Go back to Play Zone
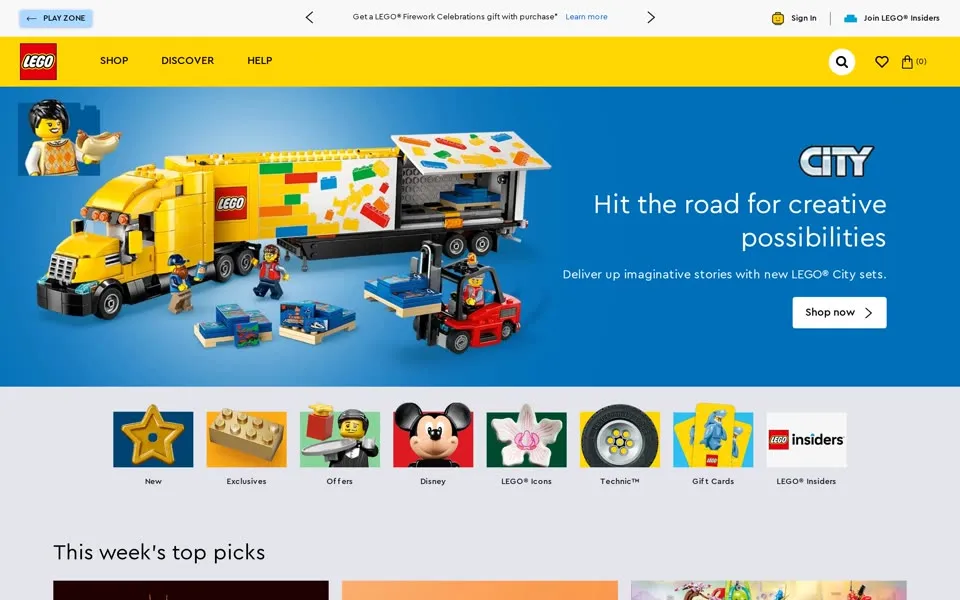 (56, 18)
